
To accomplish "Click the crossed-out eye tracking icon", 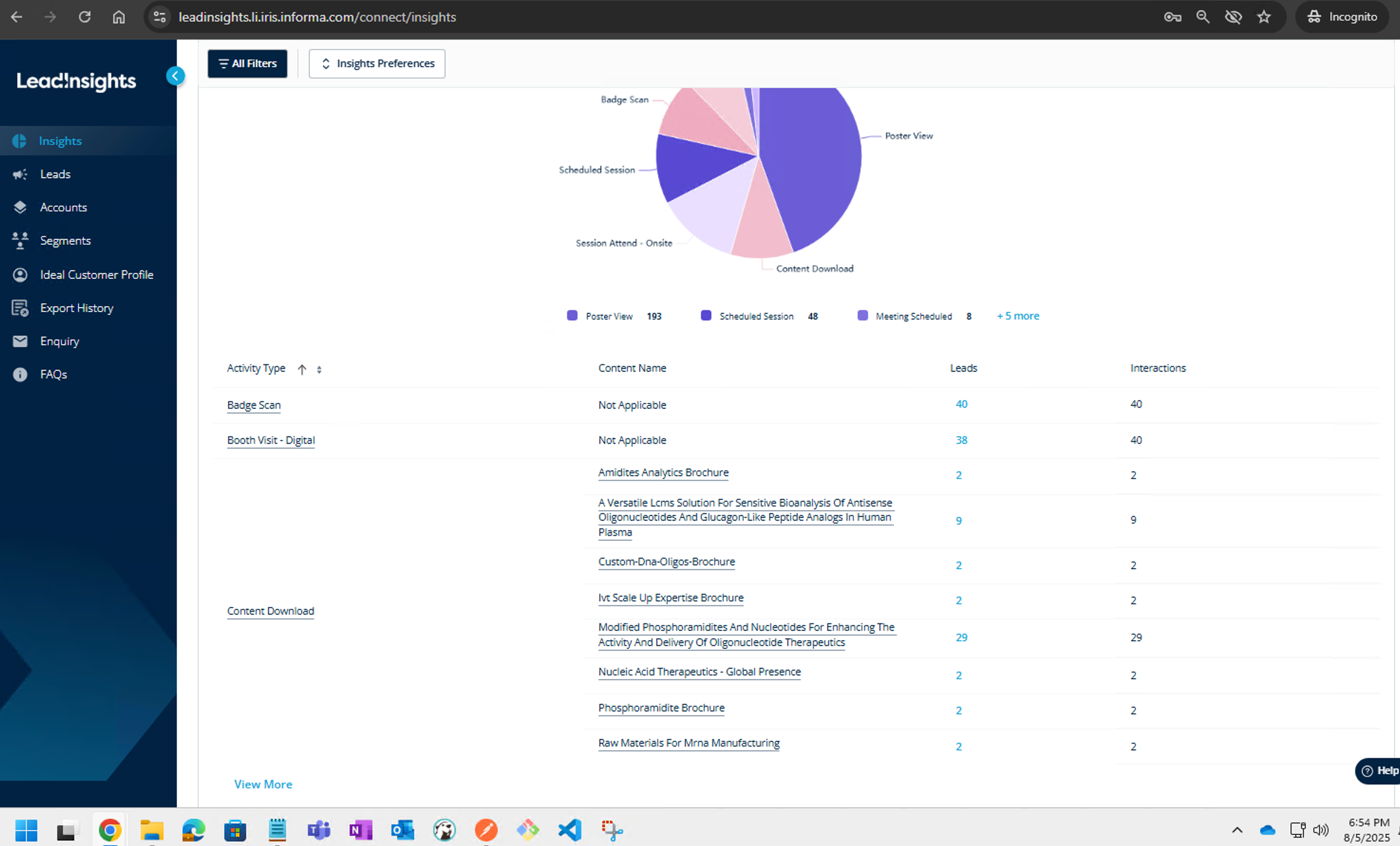I will pos(1233,17).
